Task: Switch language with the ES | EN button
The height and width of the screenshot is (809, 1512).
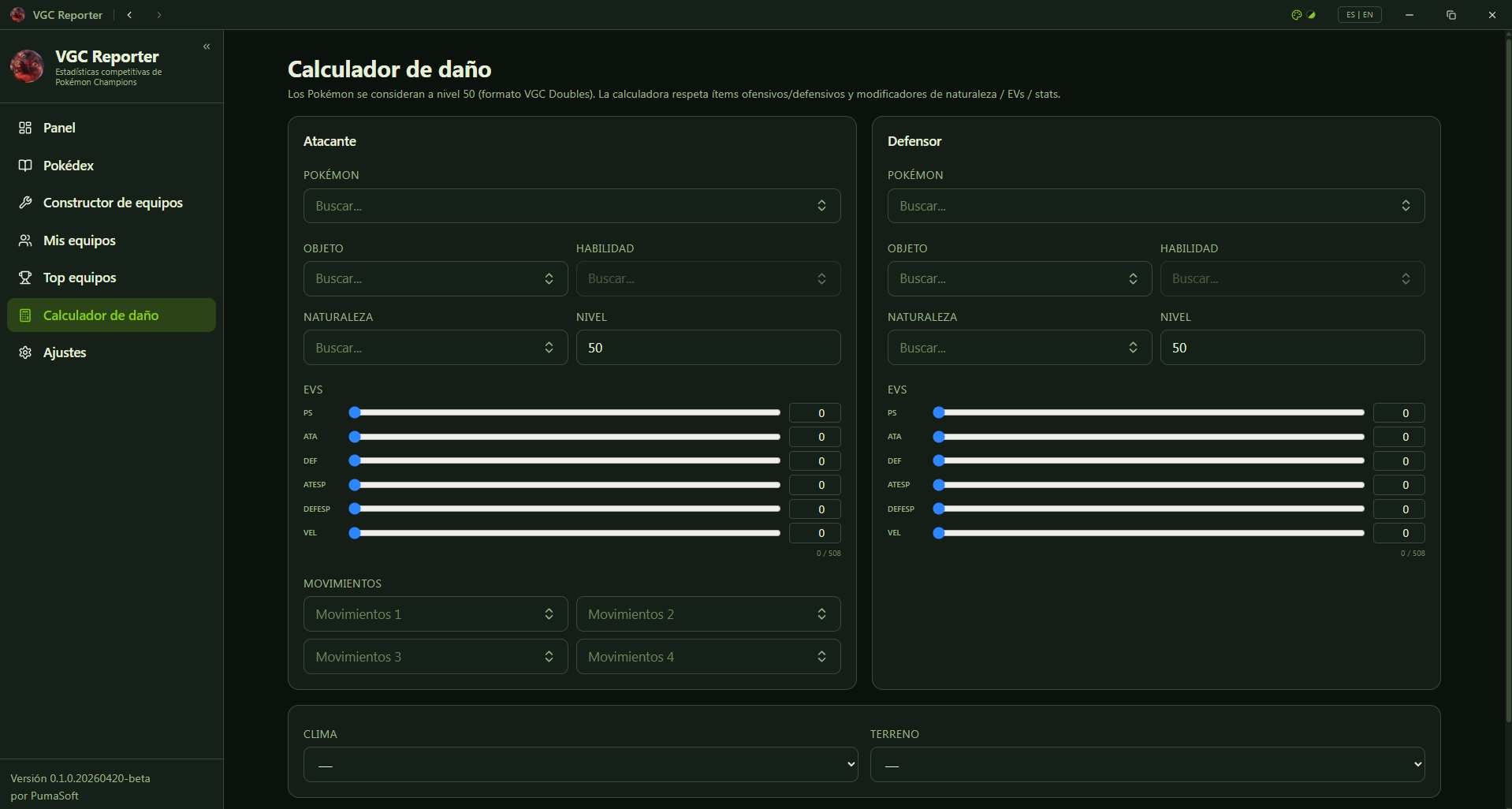Action: [x=1359, y=15]
